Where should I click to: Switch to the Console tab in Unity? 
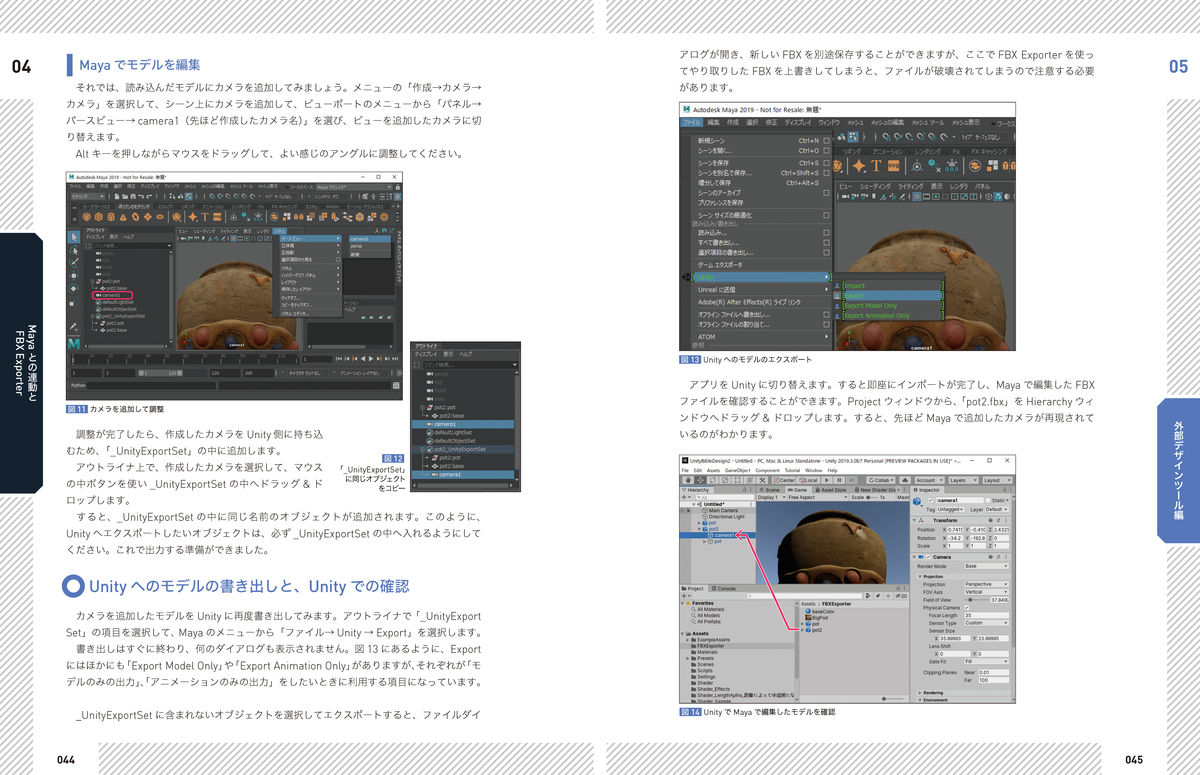[x=724, y=589]
